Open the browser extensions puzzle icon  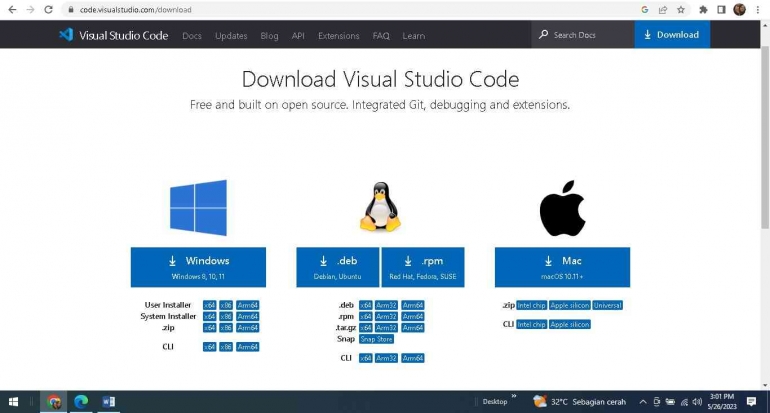703,10
